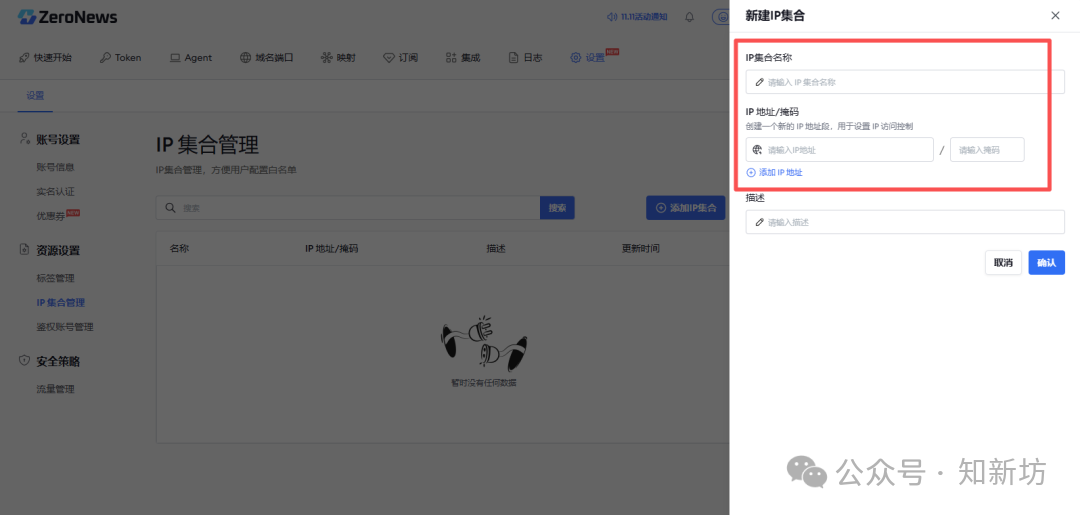
Task: Click the document icon beside 日志
Action: point(513,58)
